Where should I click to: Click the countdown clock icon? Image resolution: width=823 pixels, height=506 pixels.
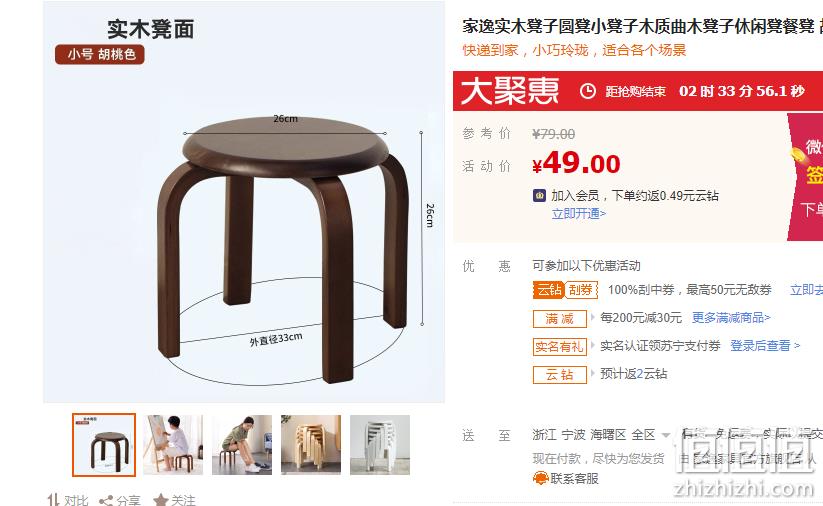(587, 91)
